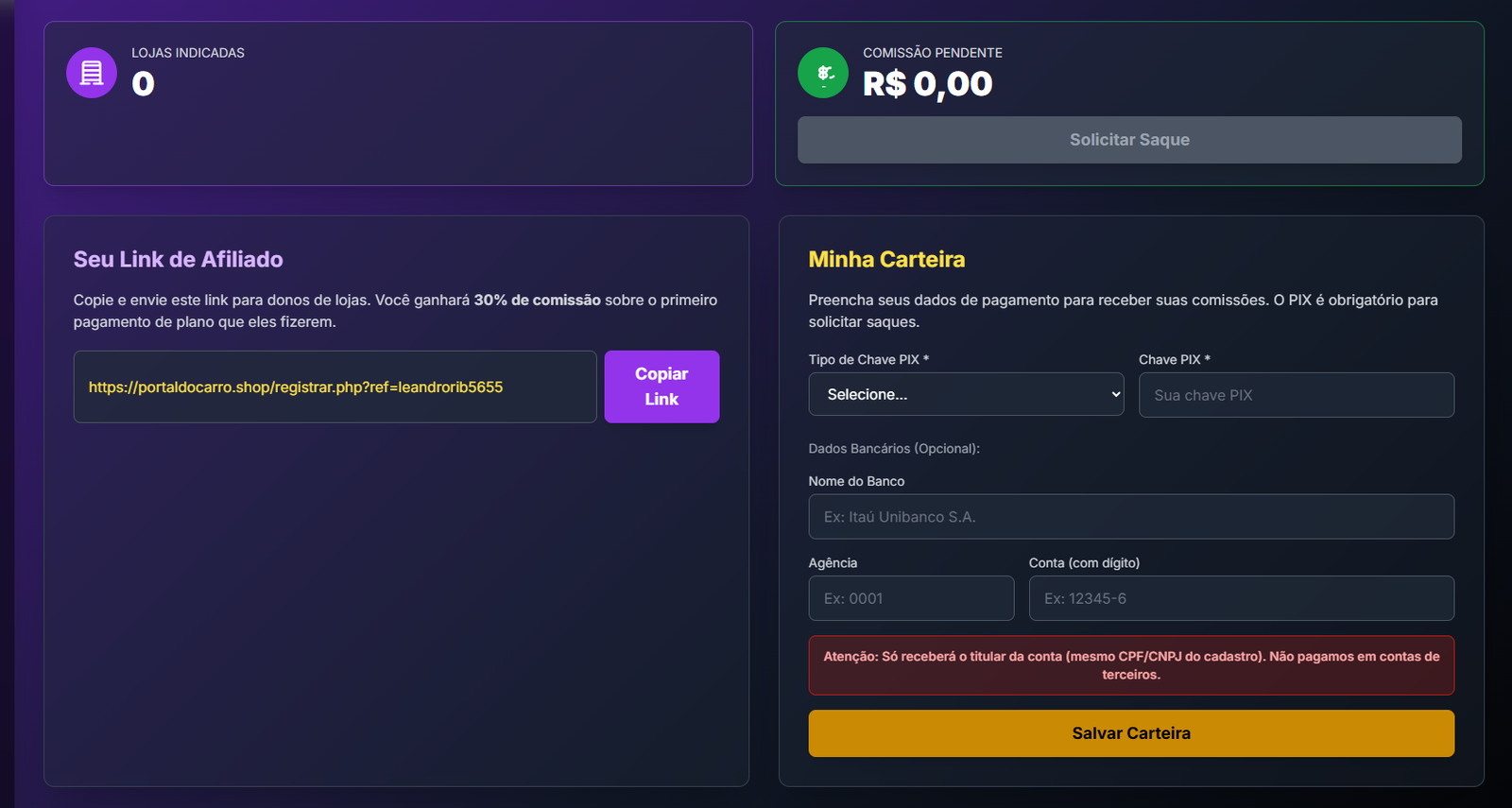The width and height of the screenshot is (1512, 808).
Task: Click the Solicitar Saque button
Action: [x=1129, y=139]
